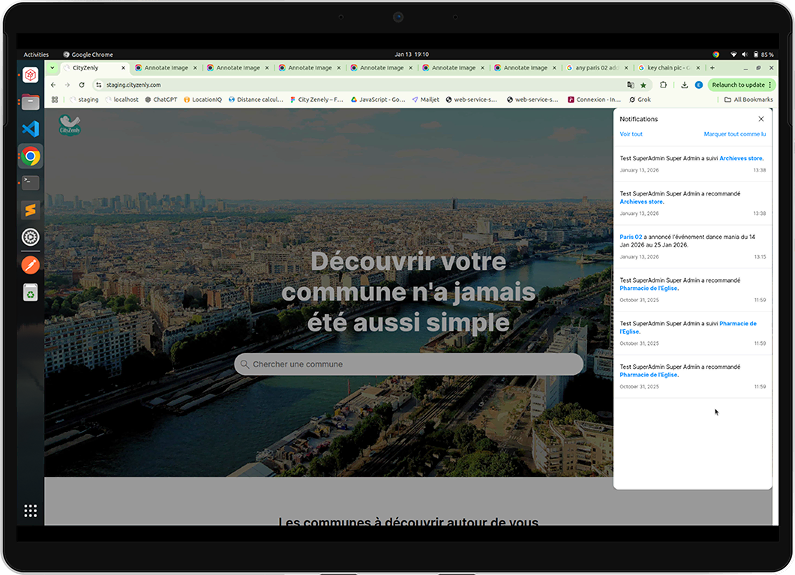Click the address bar URL staging.cityzenly.com
Screen dimensions: 795x575
[x=133, y=85]
